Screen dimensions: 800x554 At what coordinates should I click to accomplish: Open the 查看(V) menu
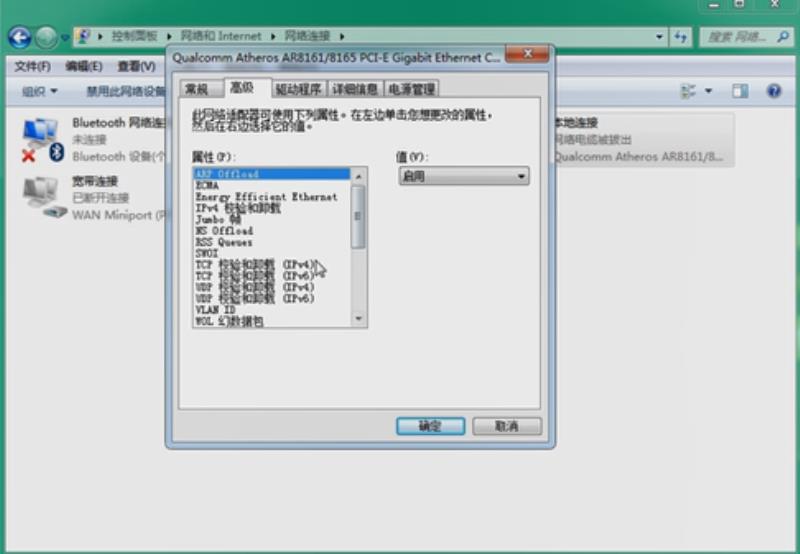pos(136,66)
